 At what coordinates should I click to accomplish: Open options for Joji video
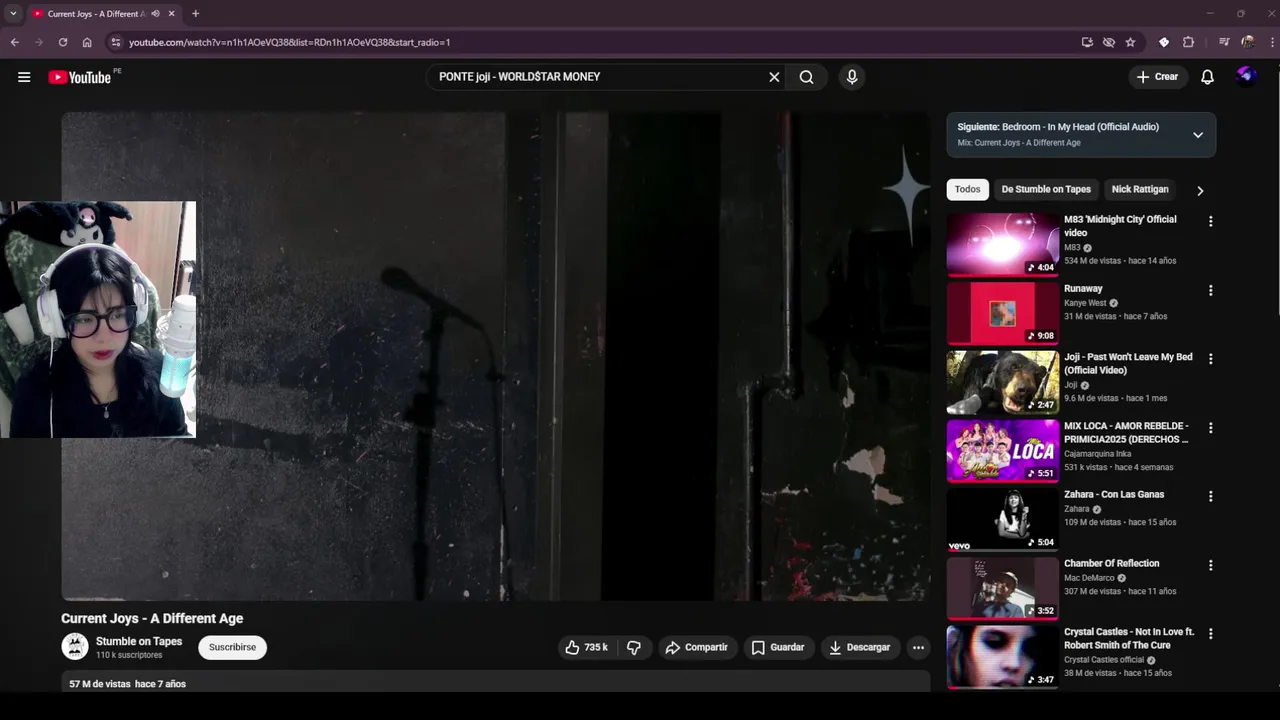[x=1210, y=359]
